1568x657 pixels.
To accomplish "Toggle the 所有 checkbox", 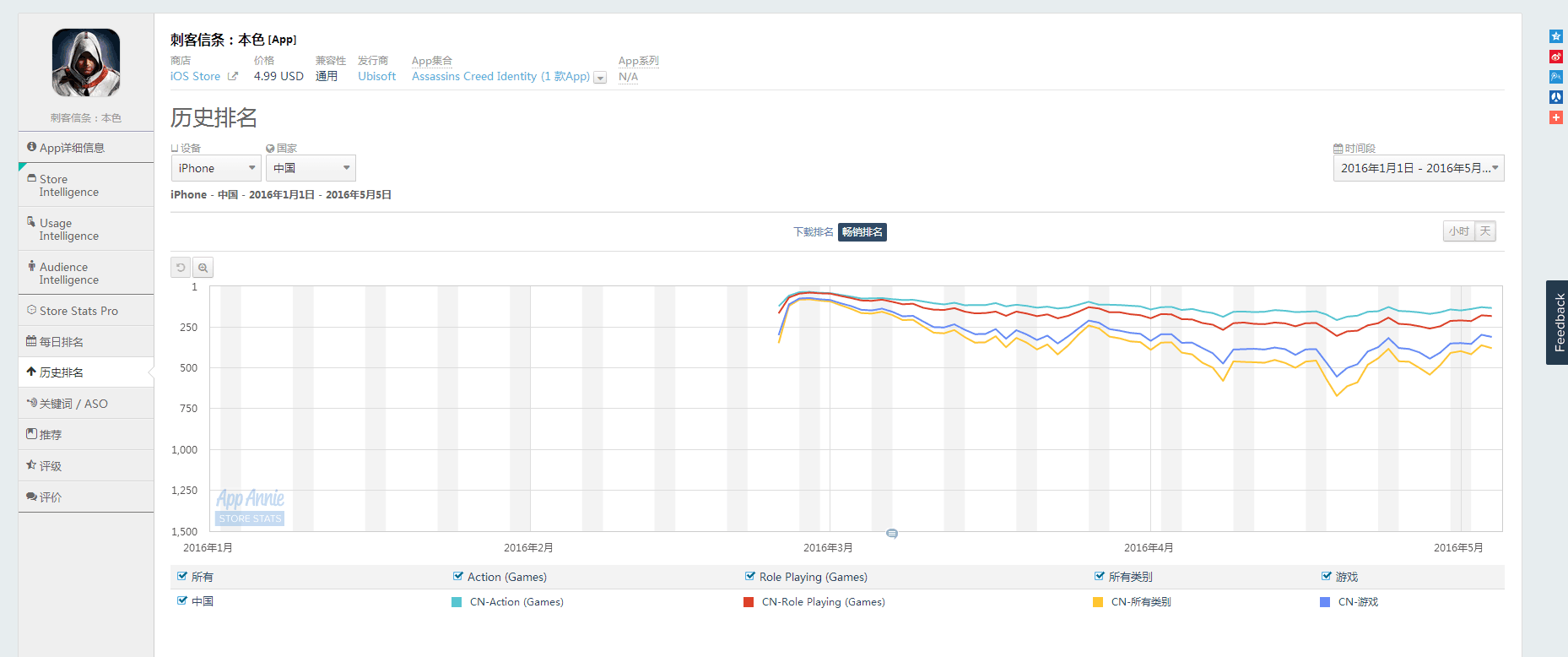I will [x=182, y=576].
